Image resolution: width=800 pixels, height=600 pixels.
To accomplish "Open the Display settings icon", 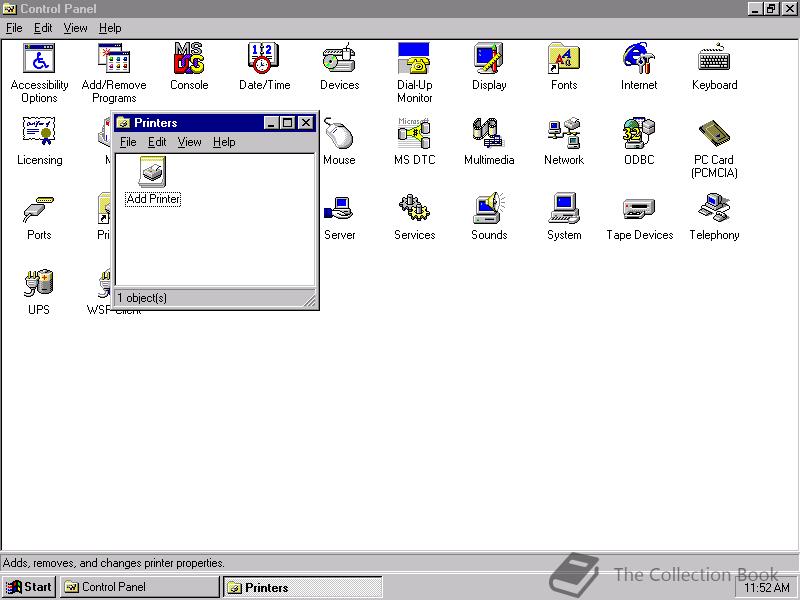I will [x=489, y=67].
